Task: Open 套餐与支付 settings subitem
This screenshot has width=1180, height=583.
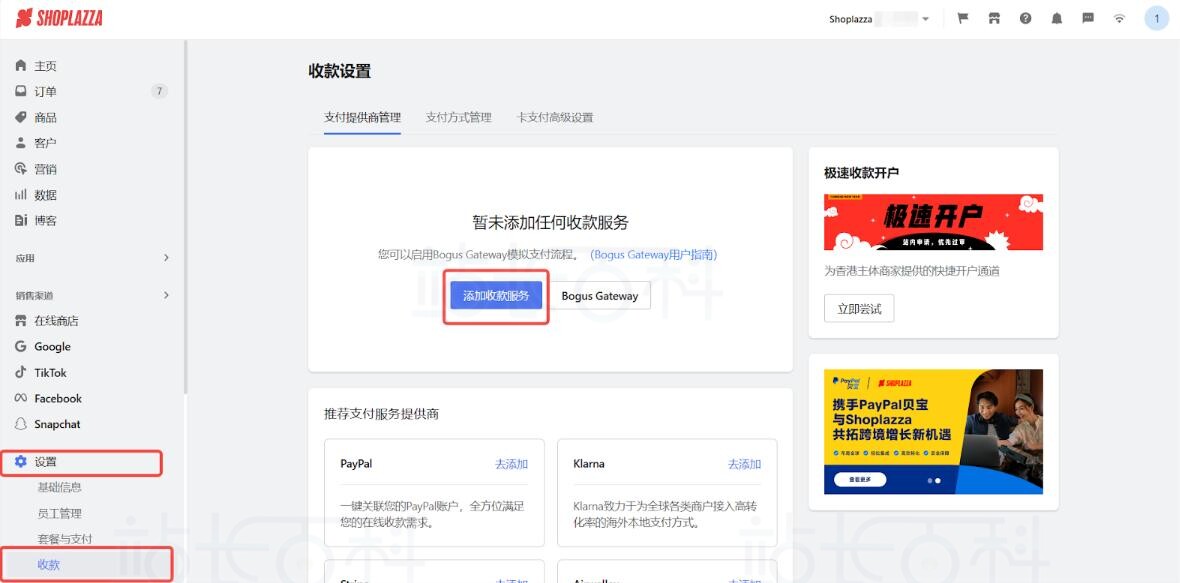Action: click(x=65, y=539)
